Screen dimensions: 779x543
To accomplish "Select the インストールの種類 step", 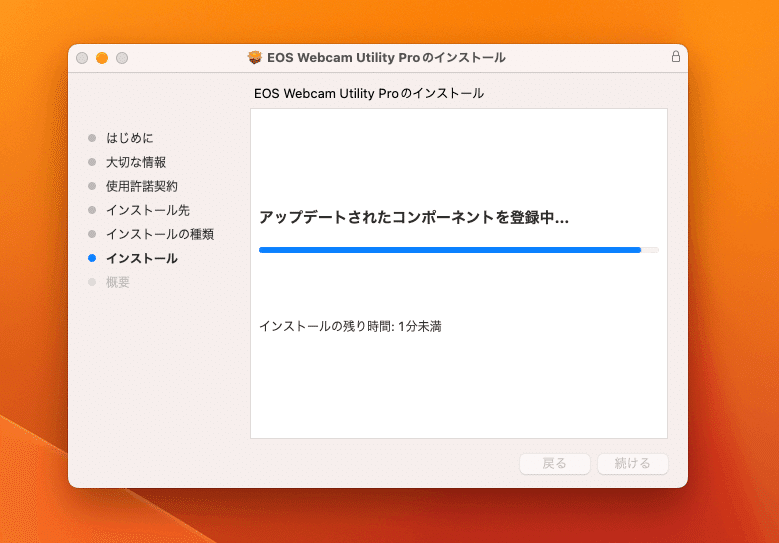I will pos(160,234).
